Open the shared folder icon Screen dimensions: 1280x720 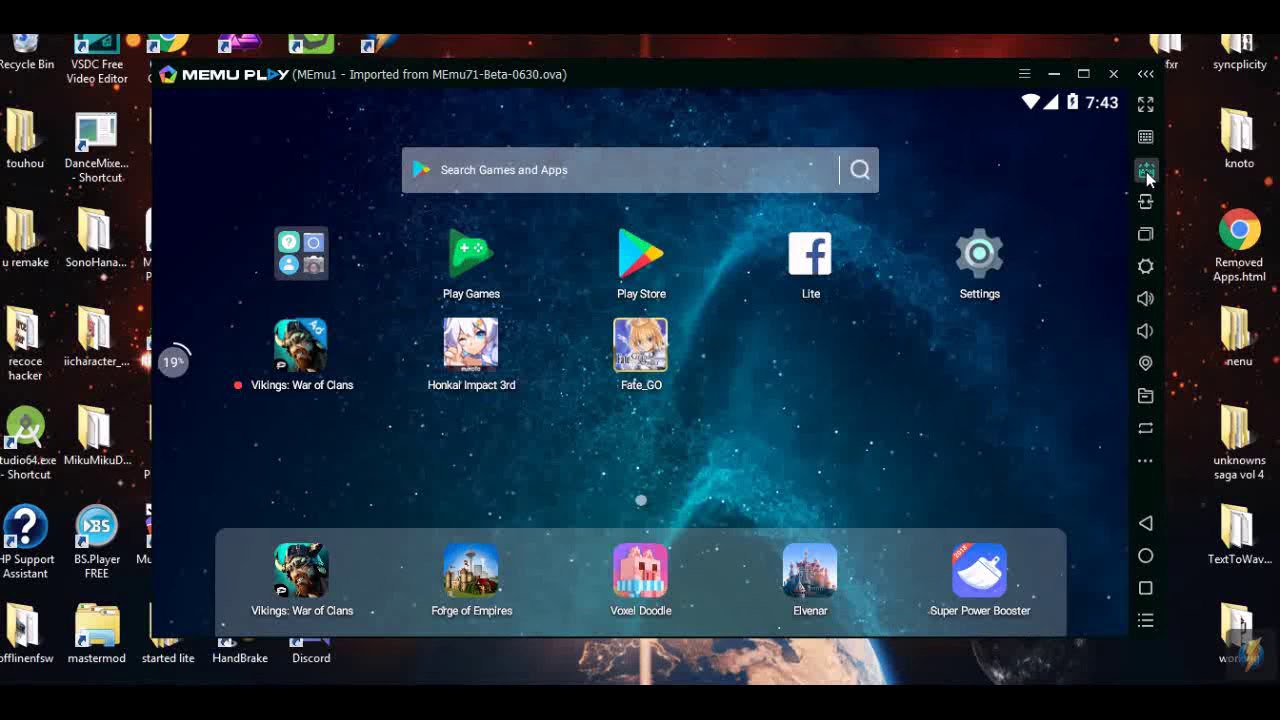click(x=1146, y=396)
